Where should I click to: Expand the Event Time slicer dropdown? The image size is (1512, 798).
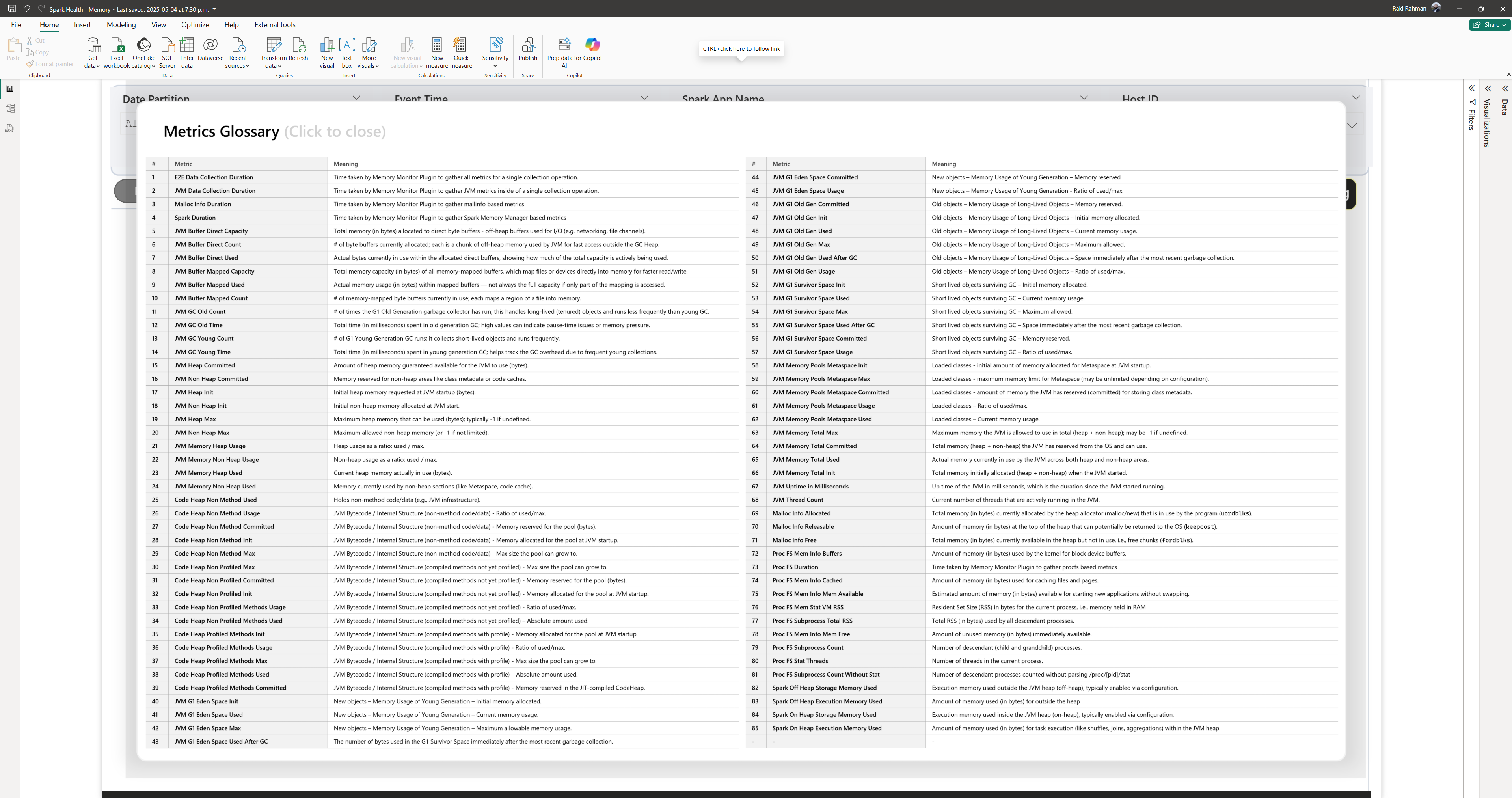(644, 98)
